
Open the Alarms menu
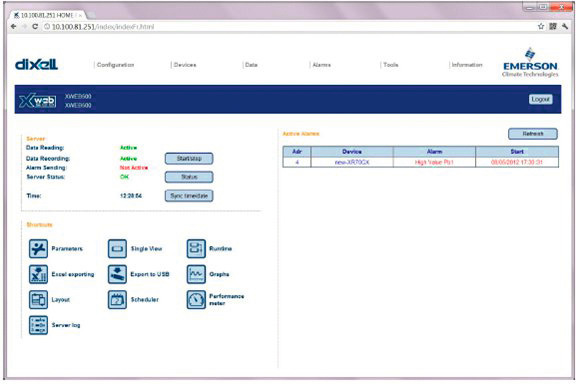pos(321,65)
